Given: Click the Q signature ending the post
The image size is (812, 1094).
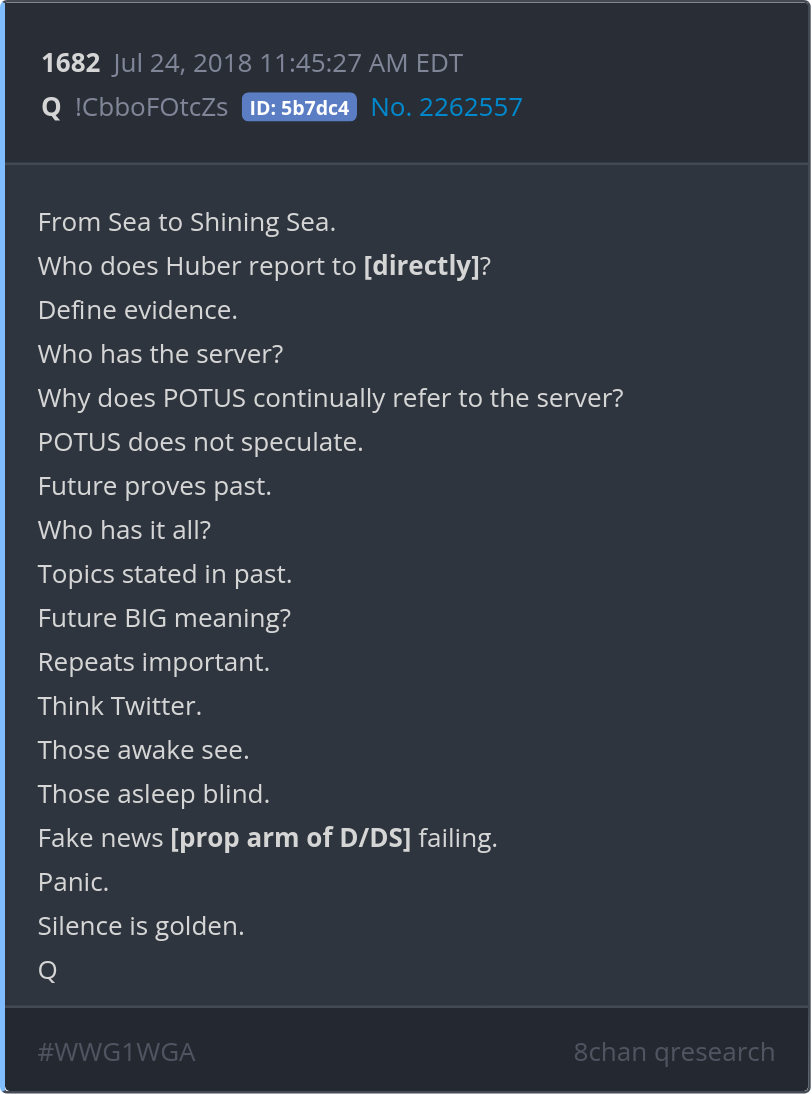Looking at the screenshot, I should [47, 970].
